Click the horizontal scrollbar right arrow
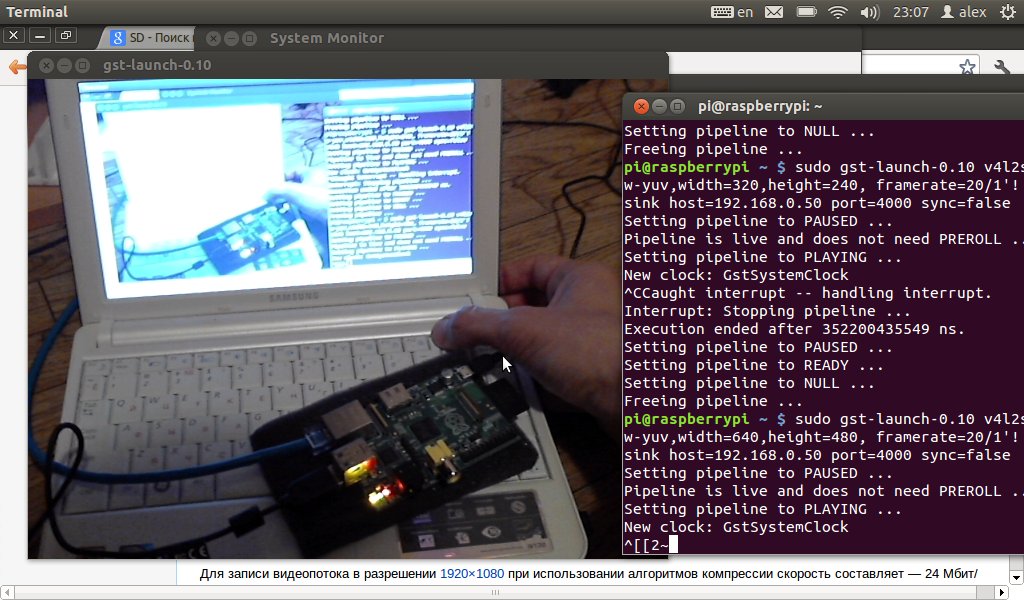This screenshot has height=600, width=1024. point(1002,593)
